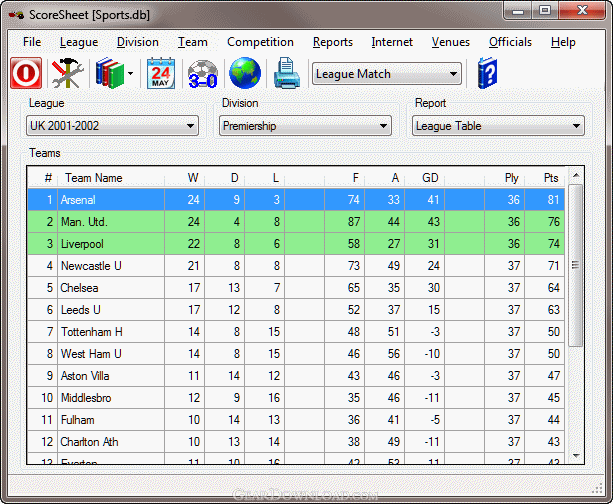This screenshot has height=504, width=613.
Task: Click the red exit power icon
Action: tap(26, 73)
